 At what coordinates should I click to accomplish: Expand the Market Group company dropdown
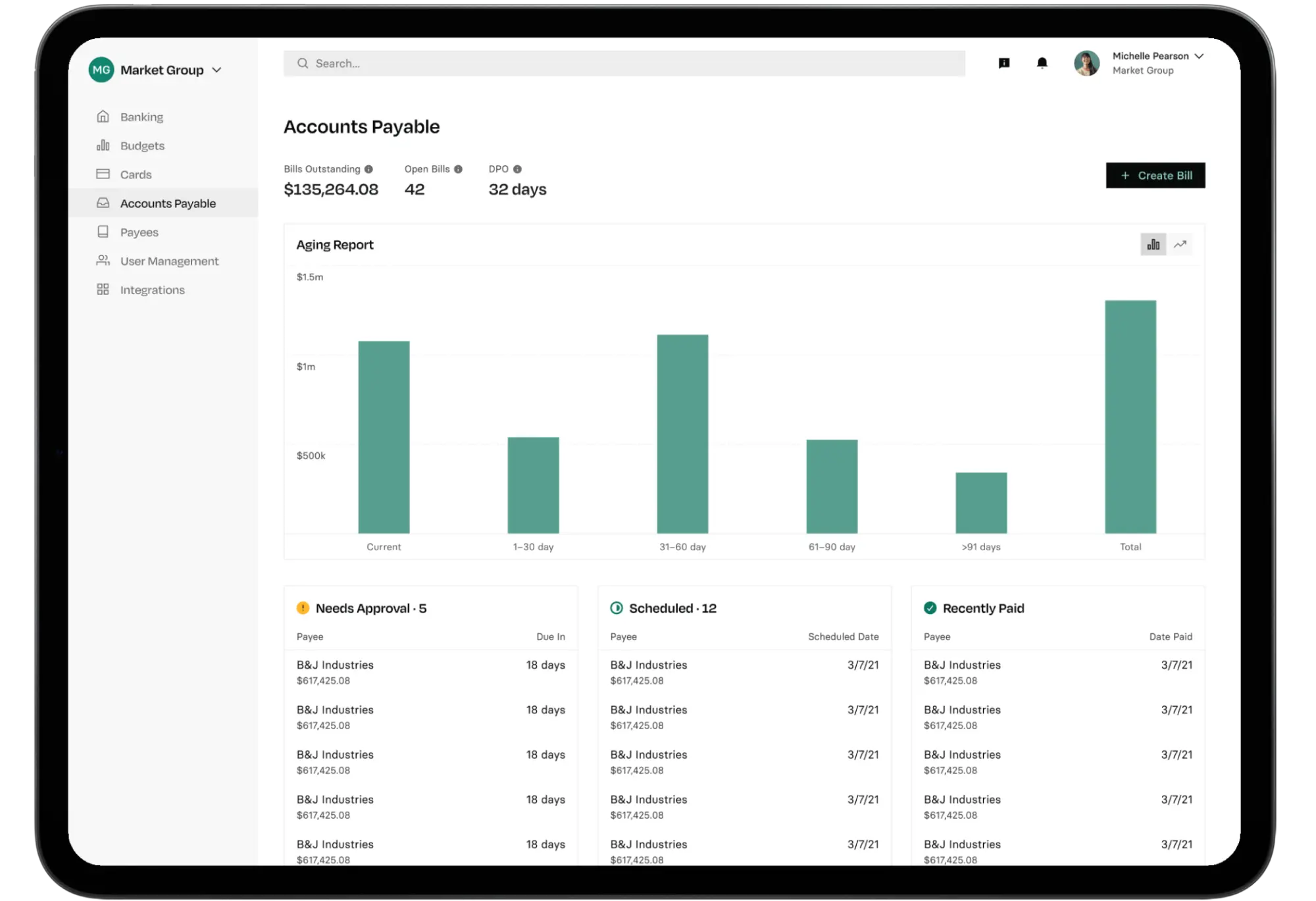[x=216, y=70]
